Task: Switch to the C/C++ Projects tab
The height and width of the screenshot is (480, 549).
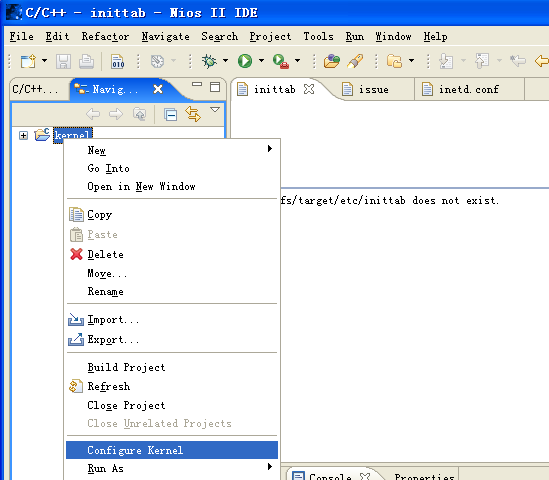Action: pos(35,89)
